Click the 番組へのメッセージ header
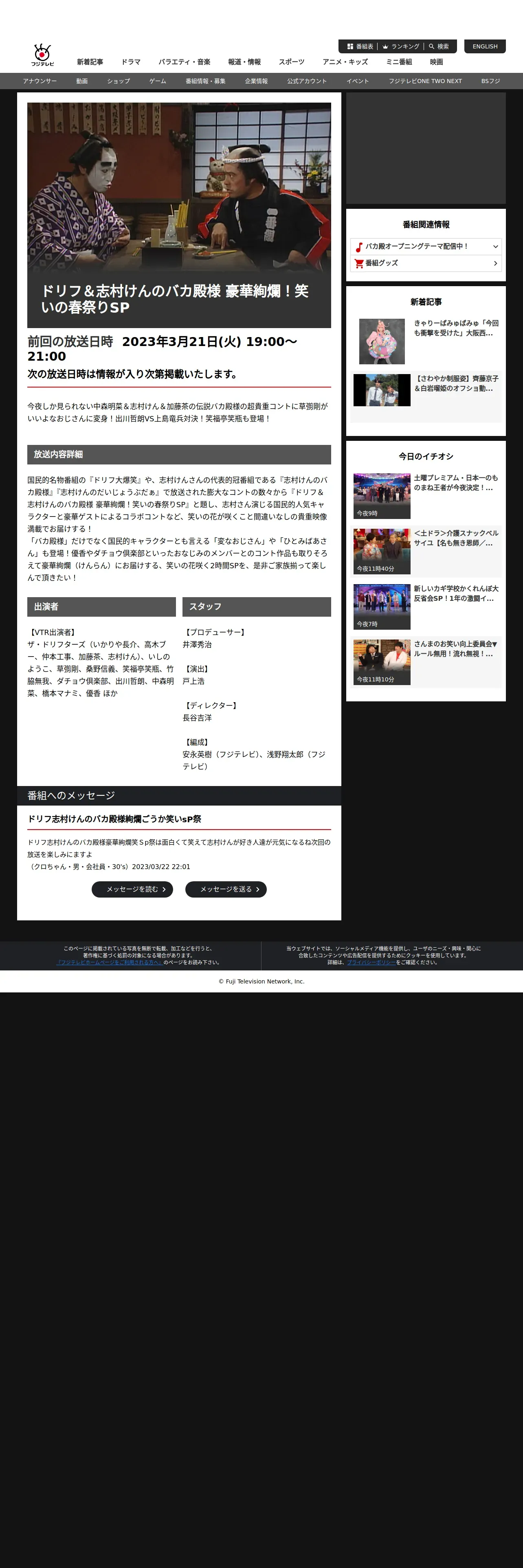 click(179, 795)
